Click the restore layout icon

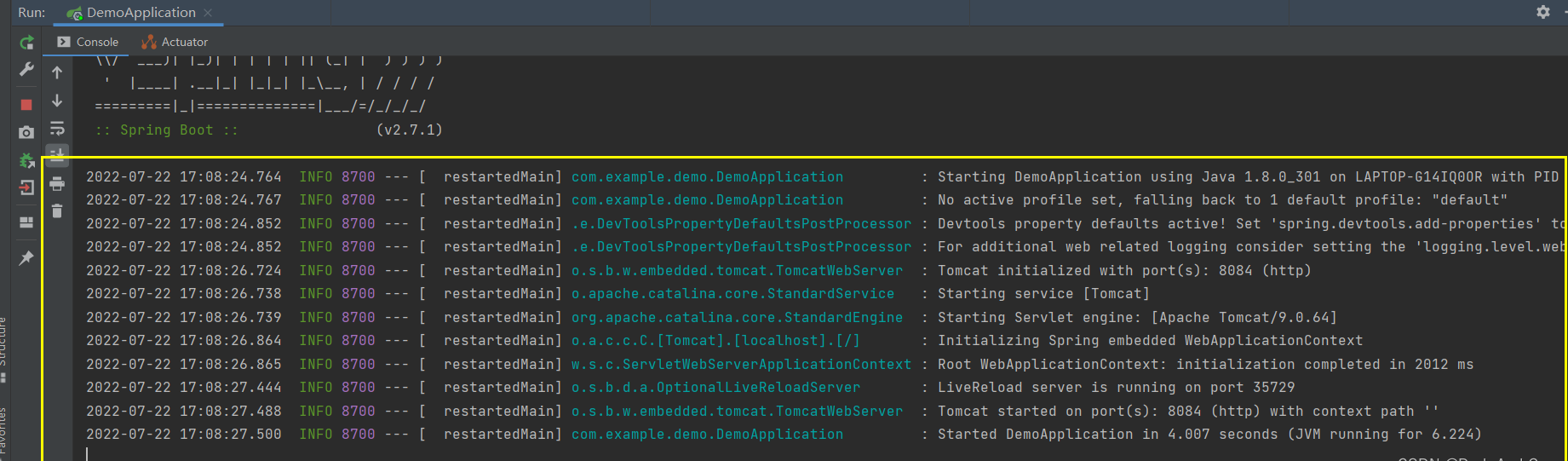[x=26, y=222]
